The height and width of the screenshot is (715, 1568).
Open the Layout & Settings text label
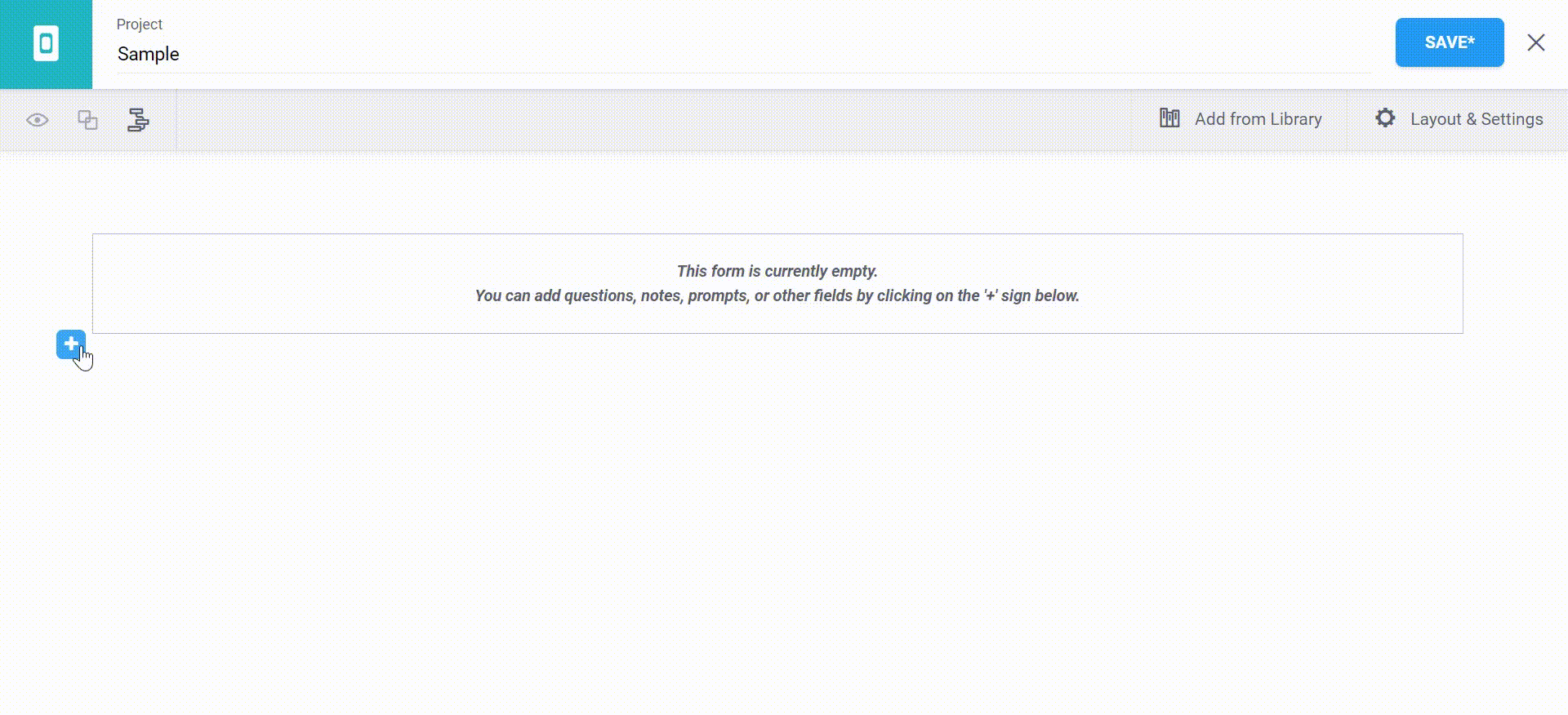[x=1477, y=119]
